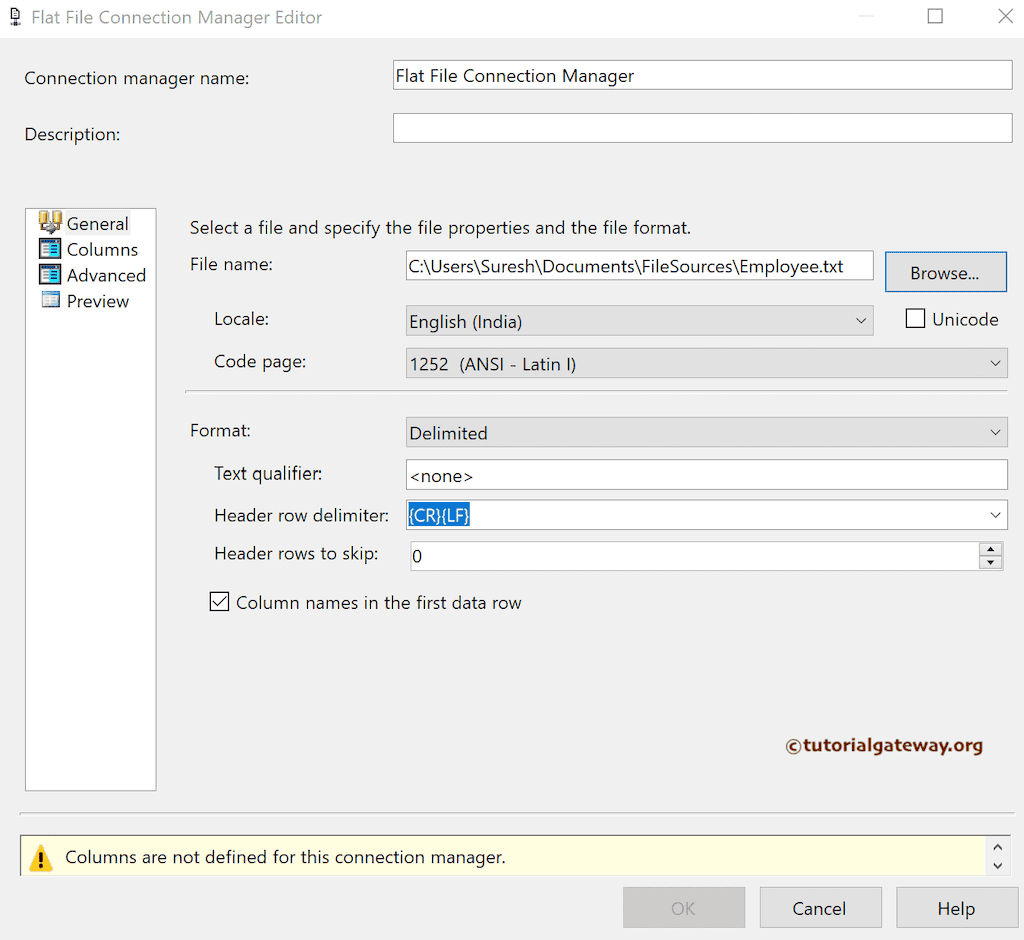Click the Browse button
Image resolution: width=1024 pixels, height=940 pixels.
[x=945, y=271]
